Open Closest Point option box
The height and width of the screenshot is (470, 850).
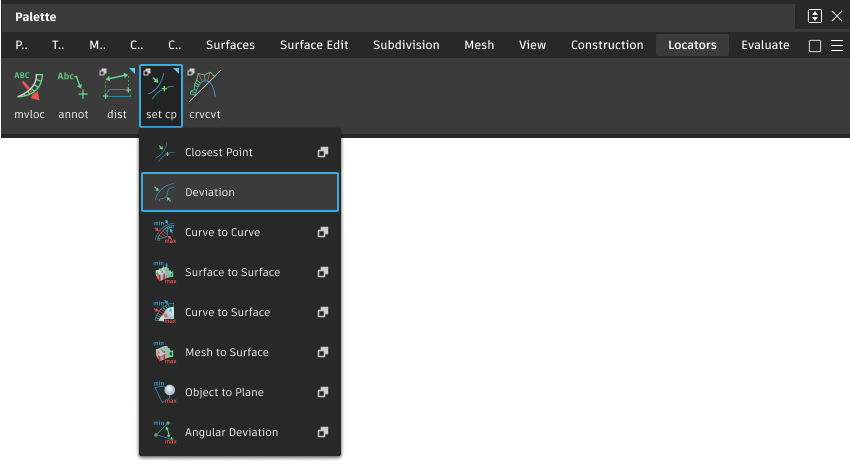pyautogui.click(x=323, y=152)
